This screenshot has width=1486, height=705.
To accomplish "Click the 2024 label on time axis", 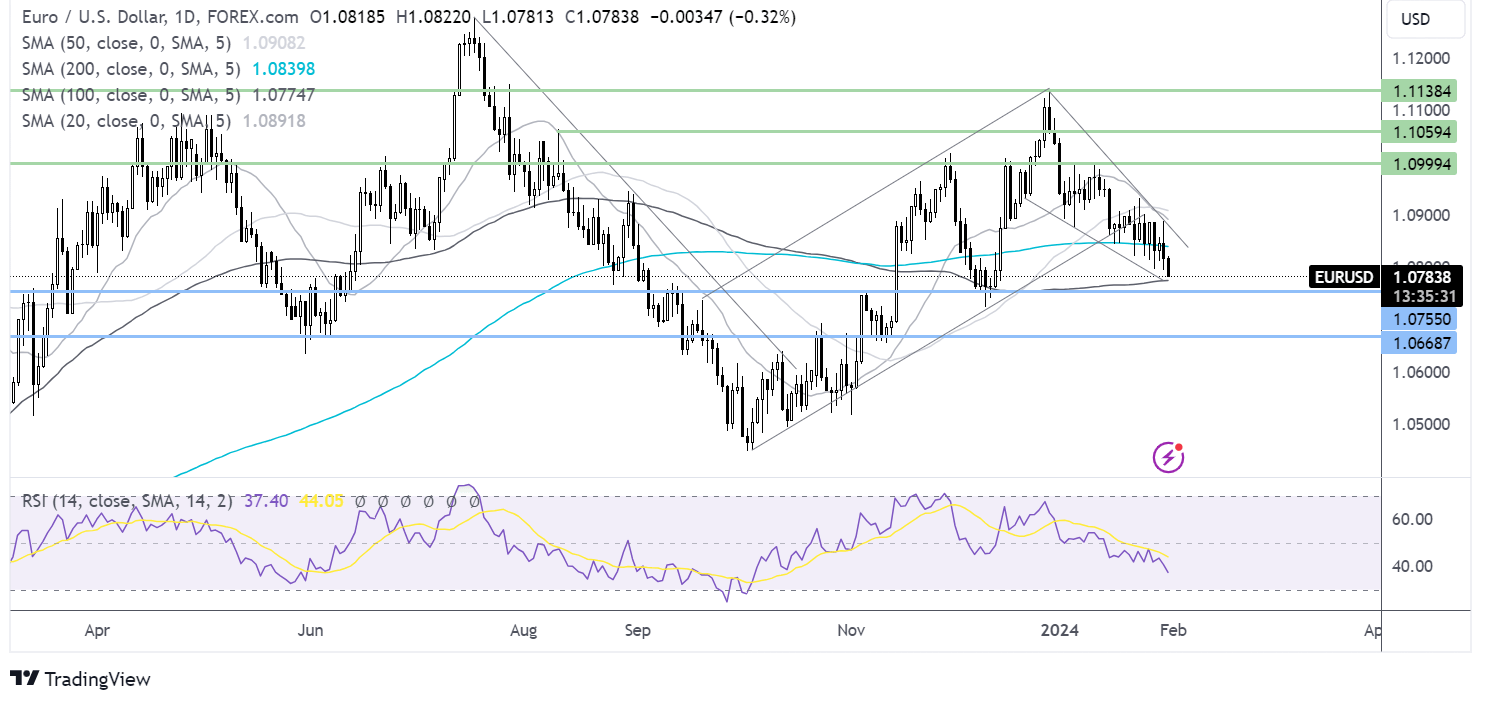I will coord(1059,630).
